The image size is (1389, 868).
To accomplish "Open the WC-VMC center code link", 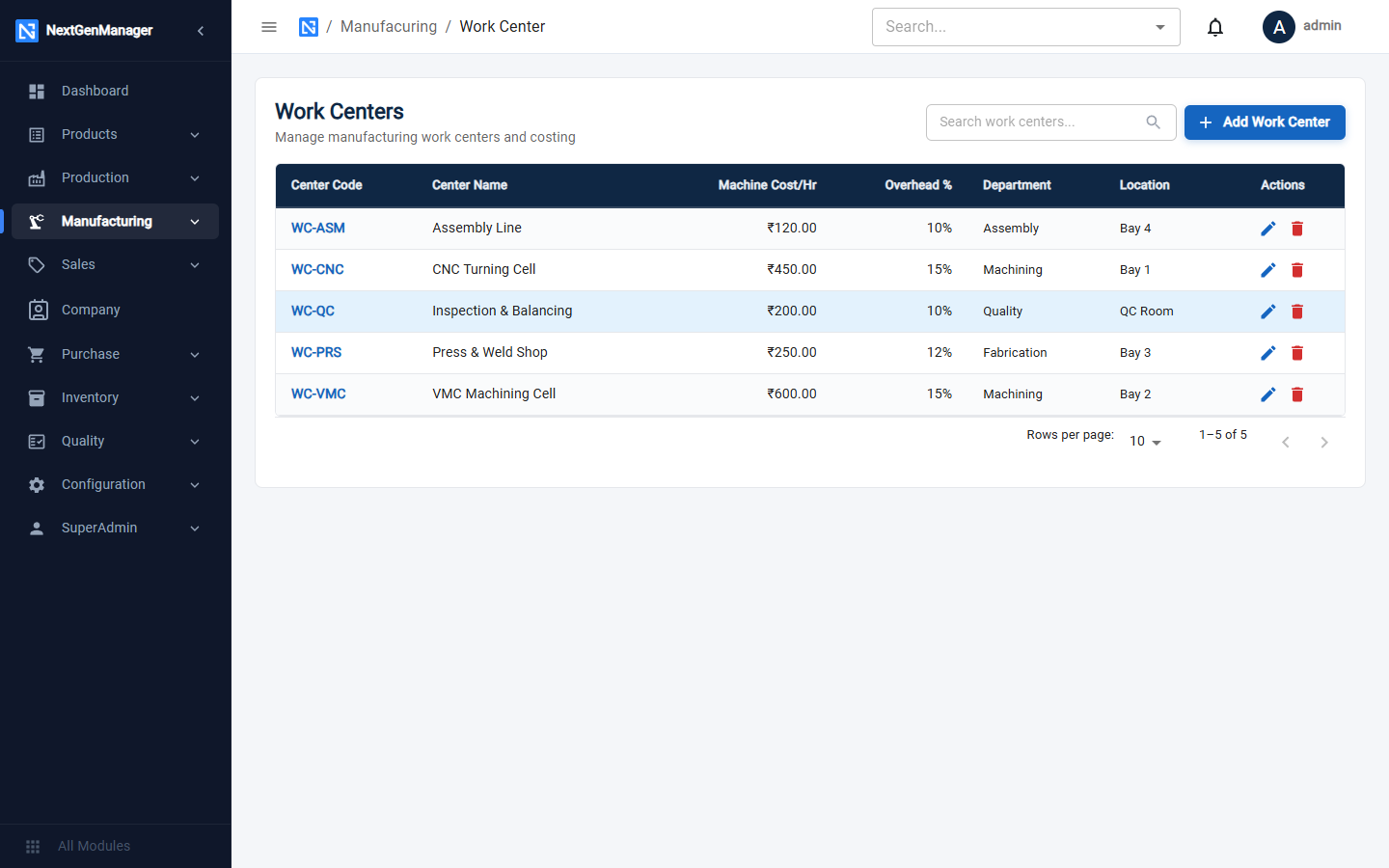I will 318,394.
